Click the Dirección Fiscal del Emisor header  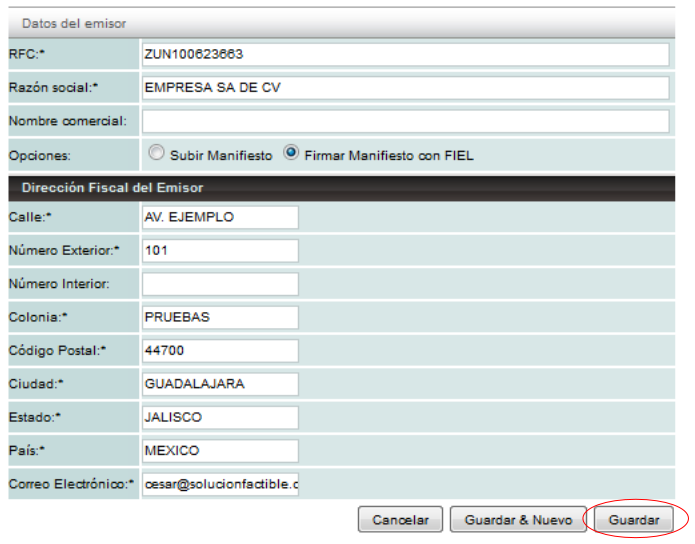coord(112,187)
